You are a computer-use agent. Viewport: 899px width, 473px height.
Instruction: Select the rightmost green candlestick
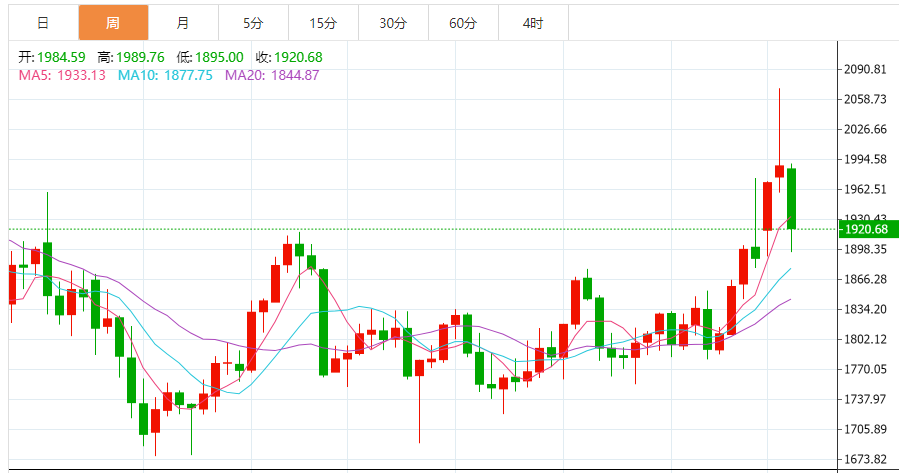791,198
